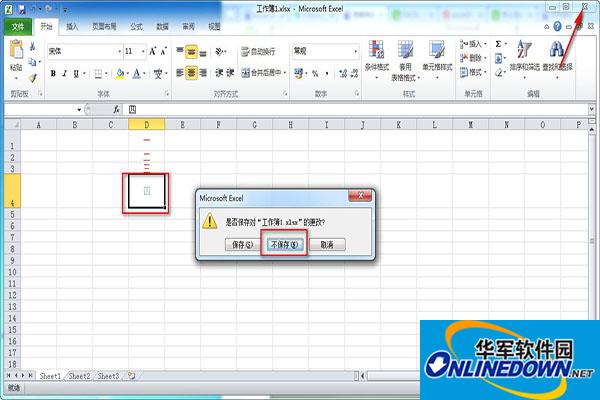Increase decimal places
This screenshot has height=400, width=600.
[x=342, y=73]
